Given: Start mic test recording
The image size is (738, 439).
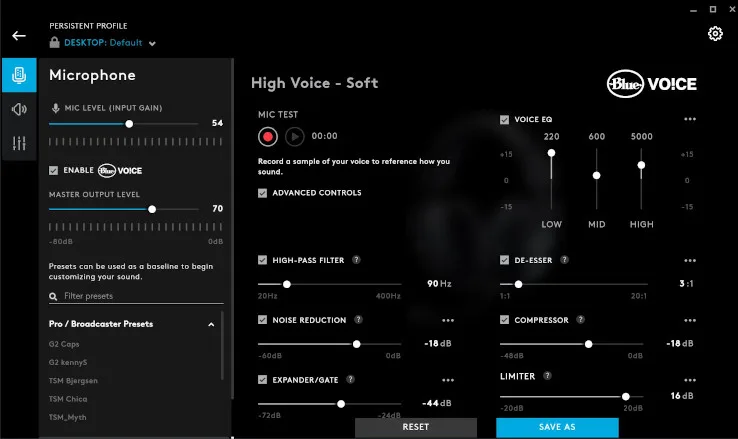Looking at the screenshot, I should click(x=267, y=136).
